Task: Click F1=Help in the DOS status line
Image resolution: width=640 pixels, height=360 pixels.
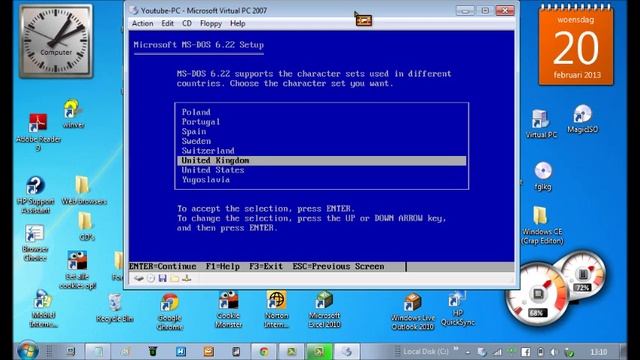Action: tap(222, 267)
